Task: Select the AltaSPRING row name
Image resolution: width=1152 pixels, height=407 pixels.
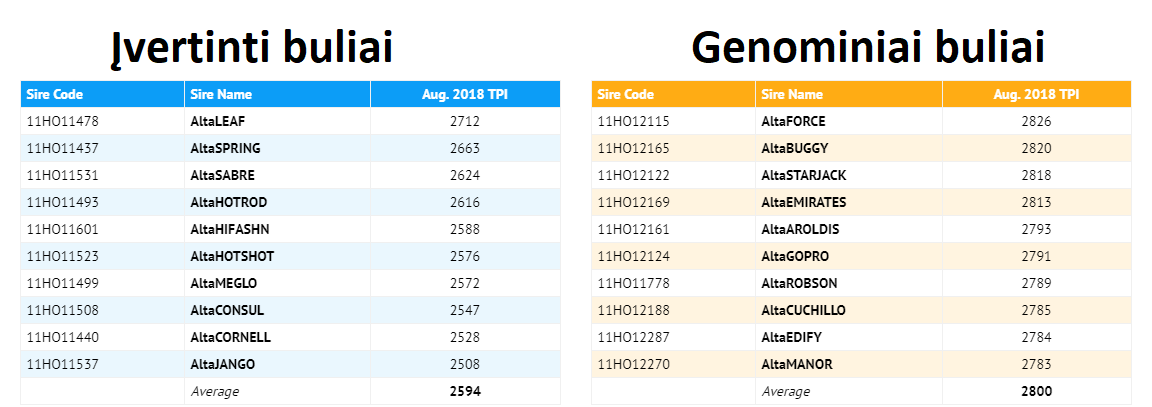Action: (x=225, y=148)
